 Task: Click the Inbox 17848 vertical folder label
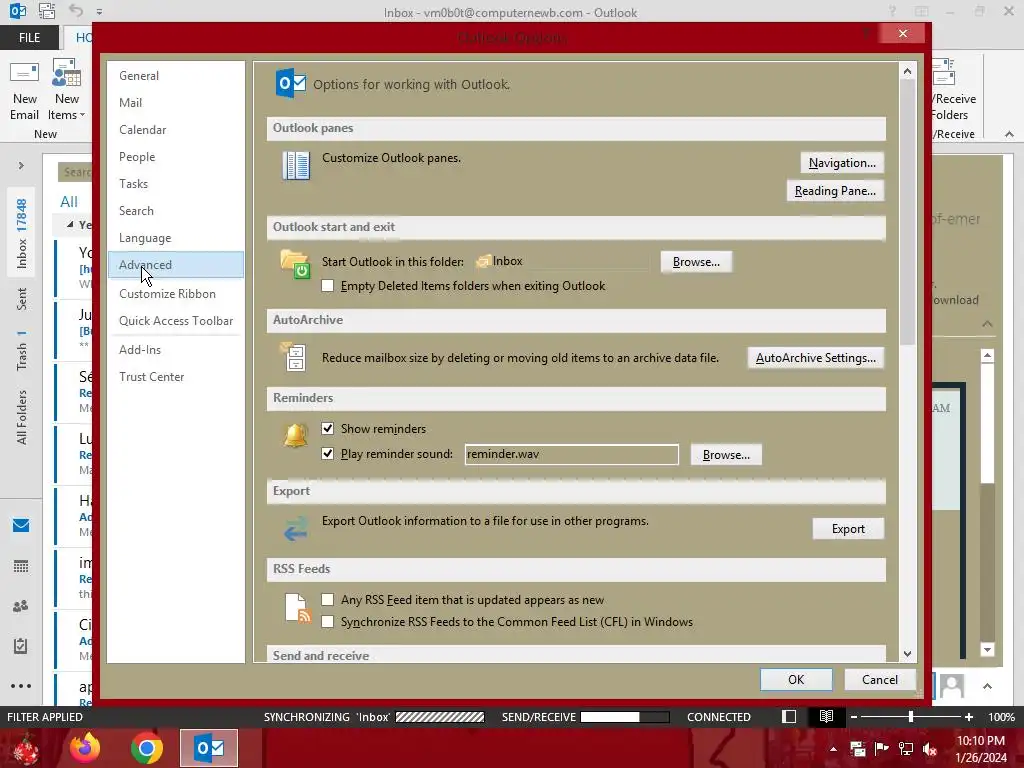coord(22,233)
